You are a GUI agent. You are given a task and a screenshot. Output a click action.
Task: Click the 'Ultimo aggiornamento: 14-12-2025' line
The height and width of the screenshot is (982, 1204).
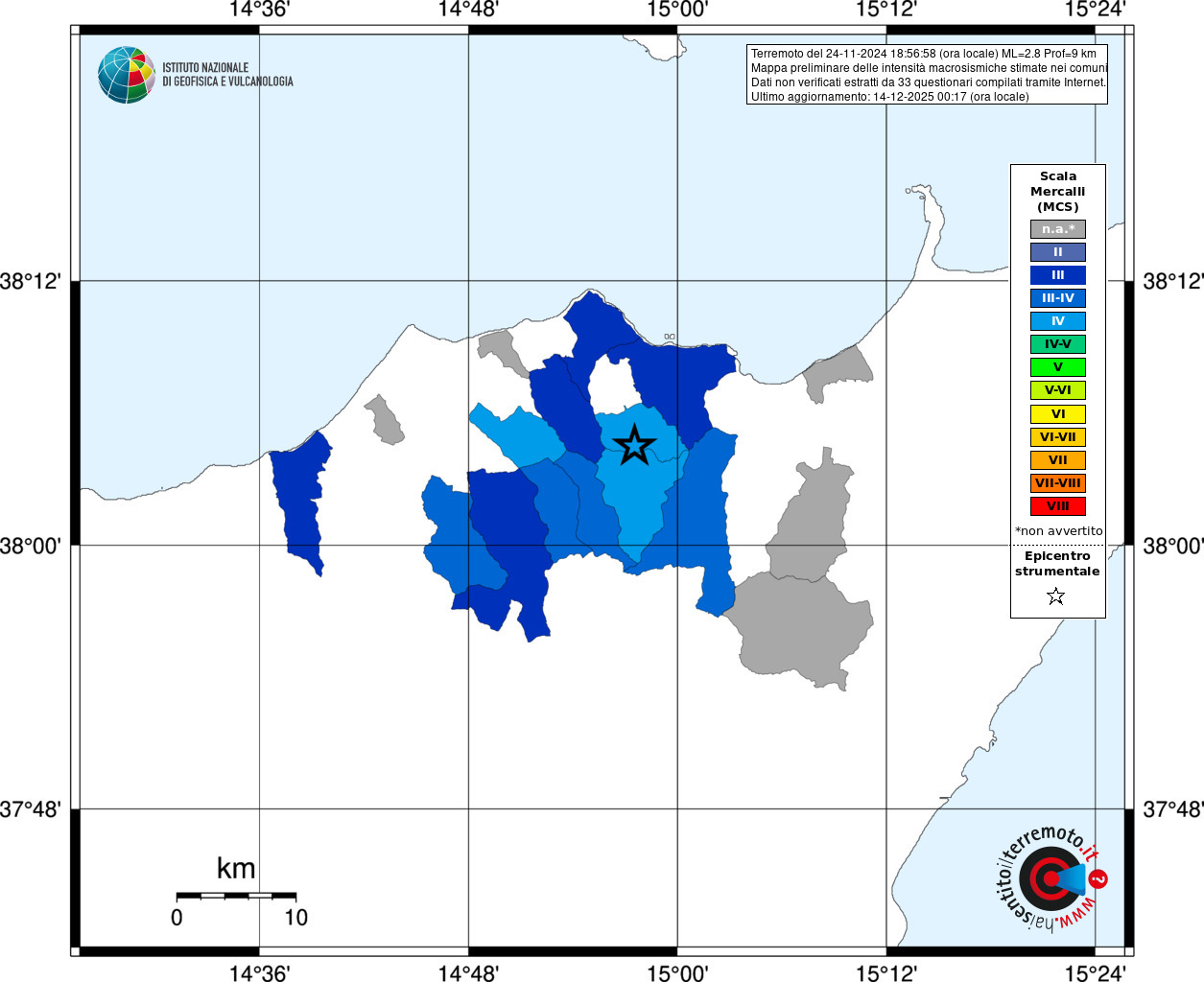(x=890, y=97)
